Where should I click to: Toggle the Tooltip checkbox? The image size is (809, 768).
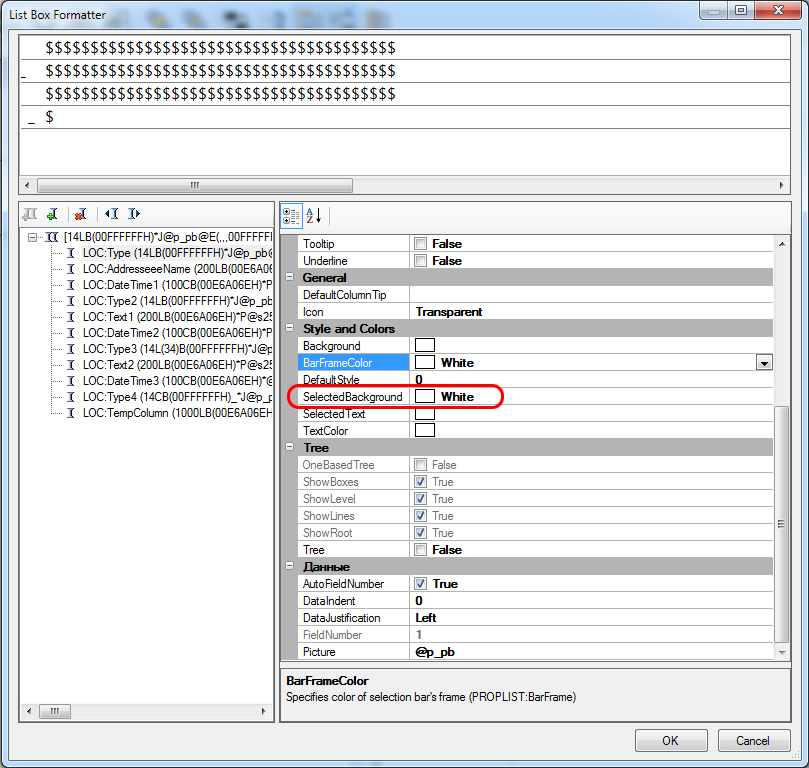coord(421,244)
